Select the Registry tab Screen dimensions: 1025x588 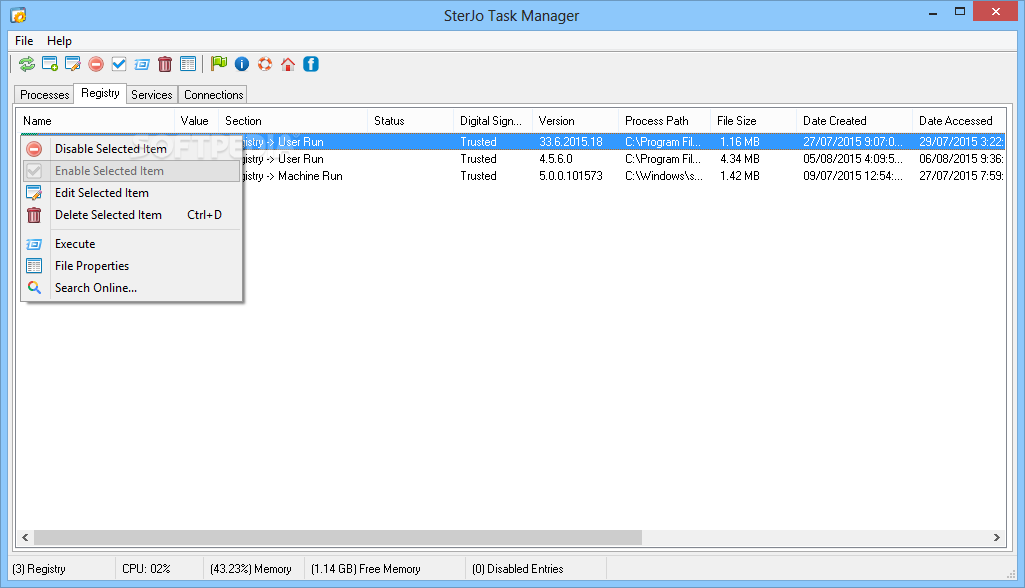tap(100, 93)
